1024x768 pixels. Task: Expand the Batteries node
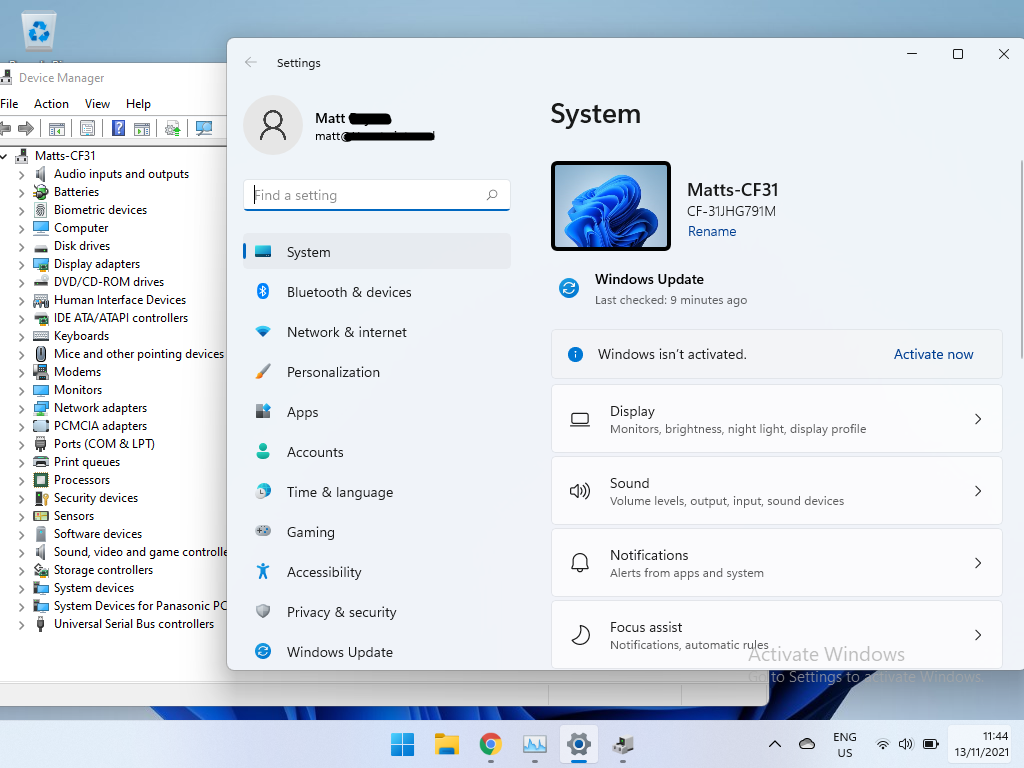click(x=22, y=193)
